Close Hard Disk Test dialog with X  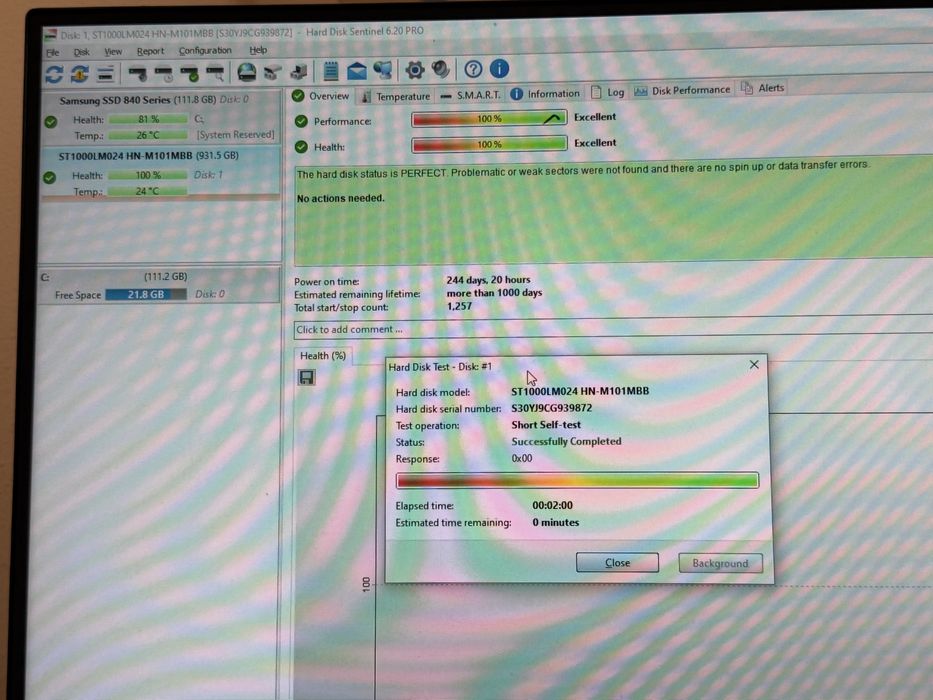[754, 364]
